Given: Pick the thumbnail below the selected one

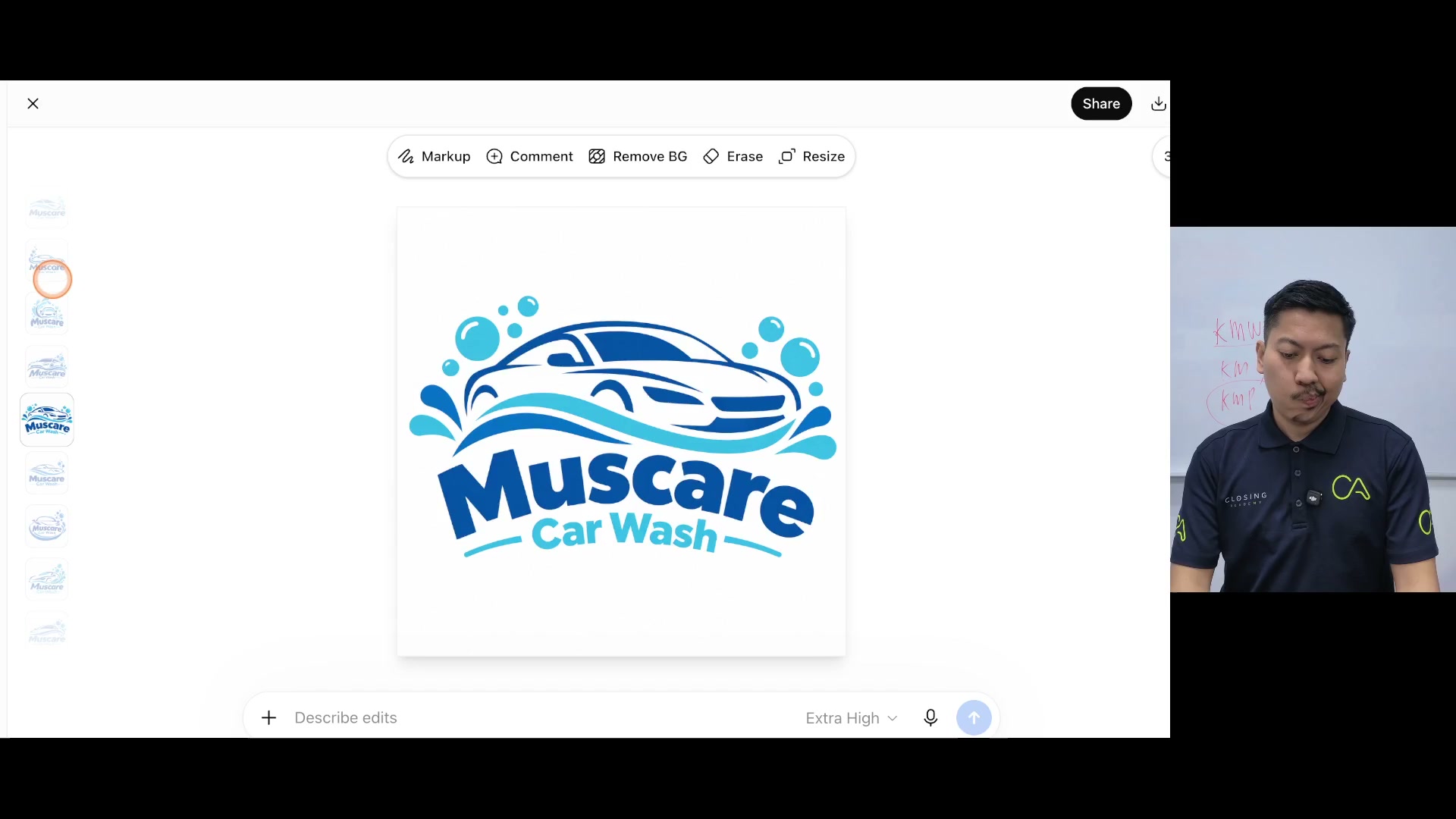Looking at the screenshot, I should 47,472.
